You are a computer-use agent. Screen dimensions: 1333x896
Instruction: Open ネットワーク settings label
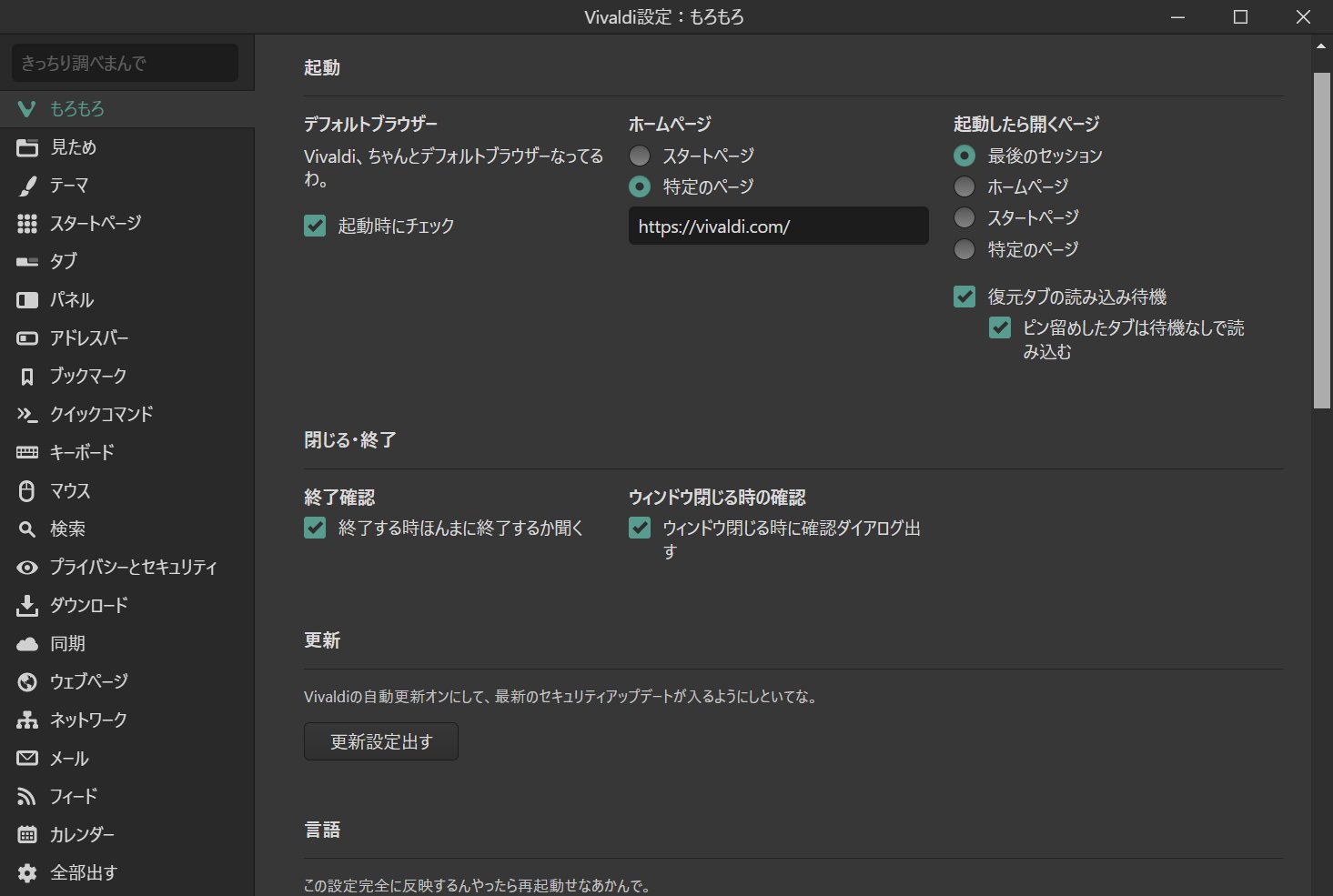point(88,720)
